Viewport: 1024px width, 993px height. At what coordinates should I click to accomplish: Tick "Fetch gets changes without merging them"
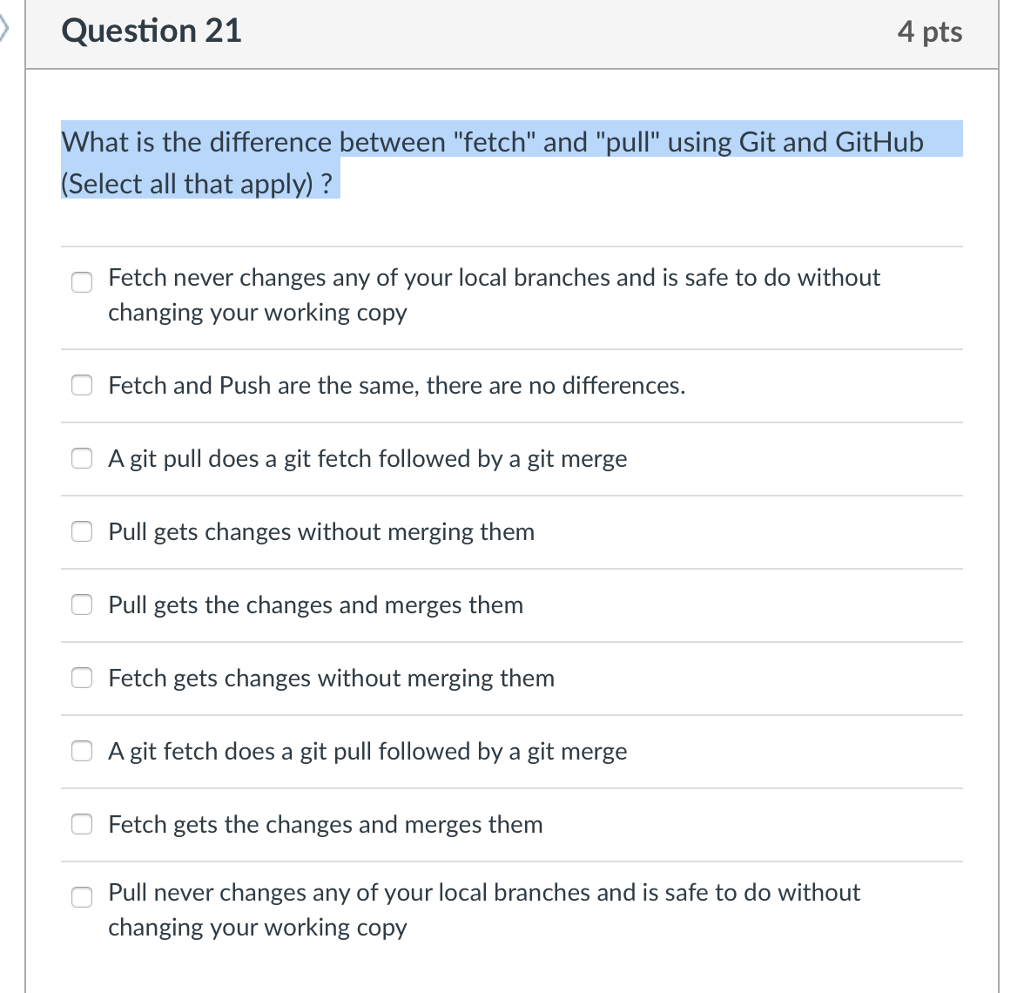coord(81,677)
